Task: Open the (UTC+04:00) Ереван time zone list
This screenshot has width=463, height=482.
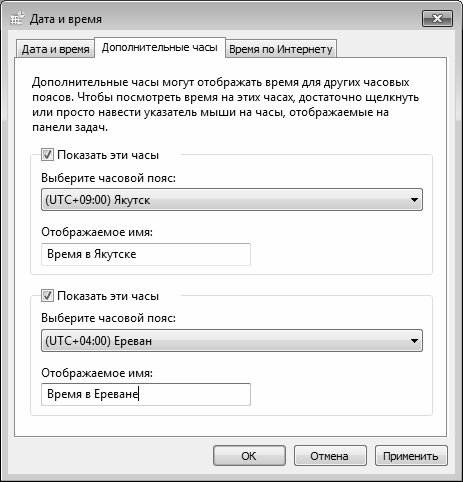Action: pyautogui.click(x=232, y=341)
